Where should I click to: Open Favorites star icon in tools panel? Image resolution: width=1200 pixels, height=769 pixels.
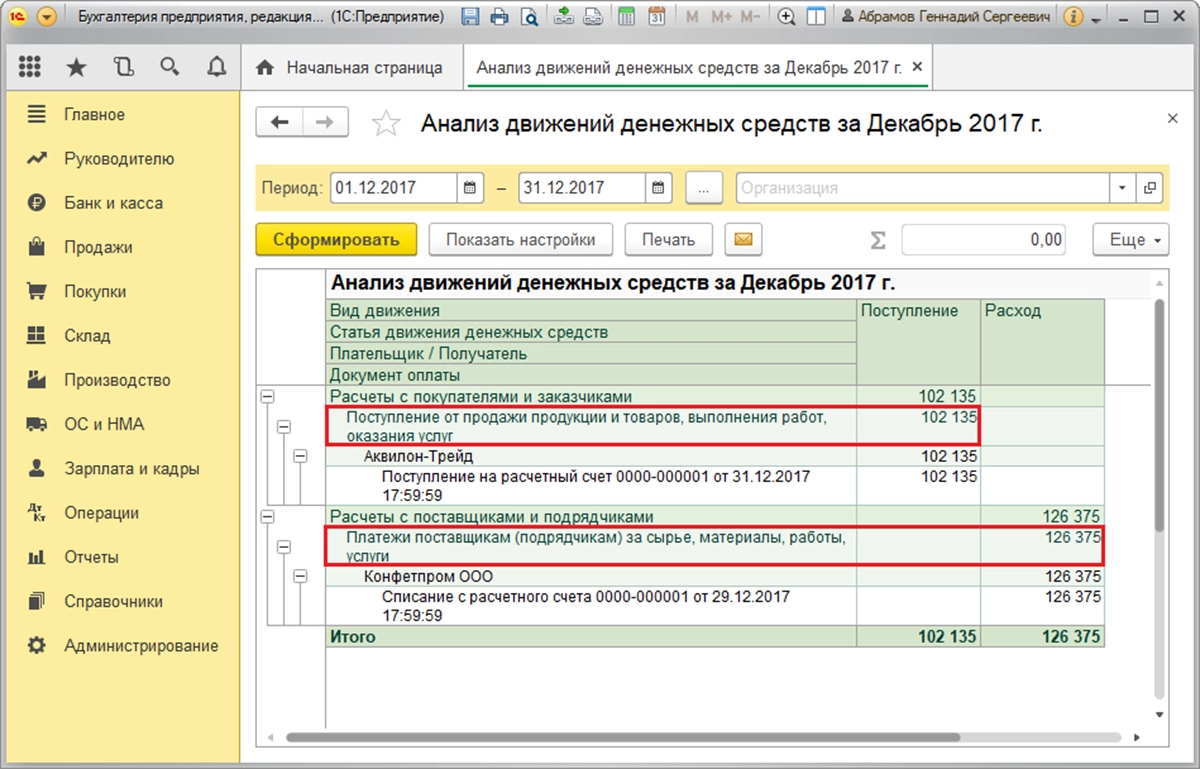[76, 67]
